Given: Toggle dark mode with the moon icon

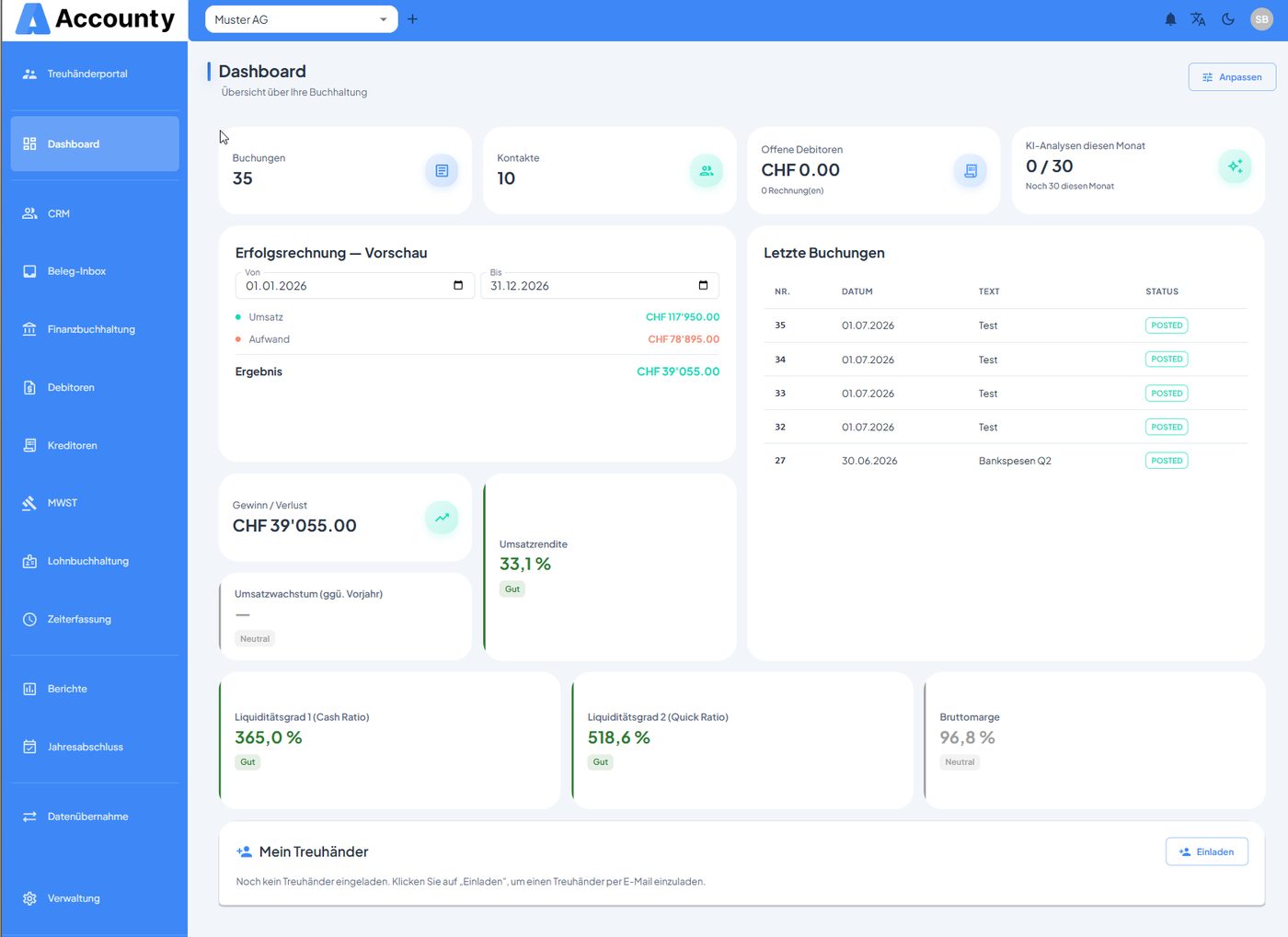Looking at the screenshot, I should click(x=1228, y=19).
